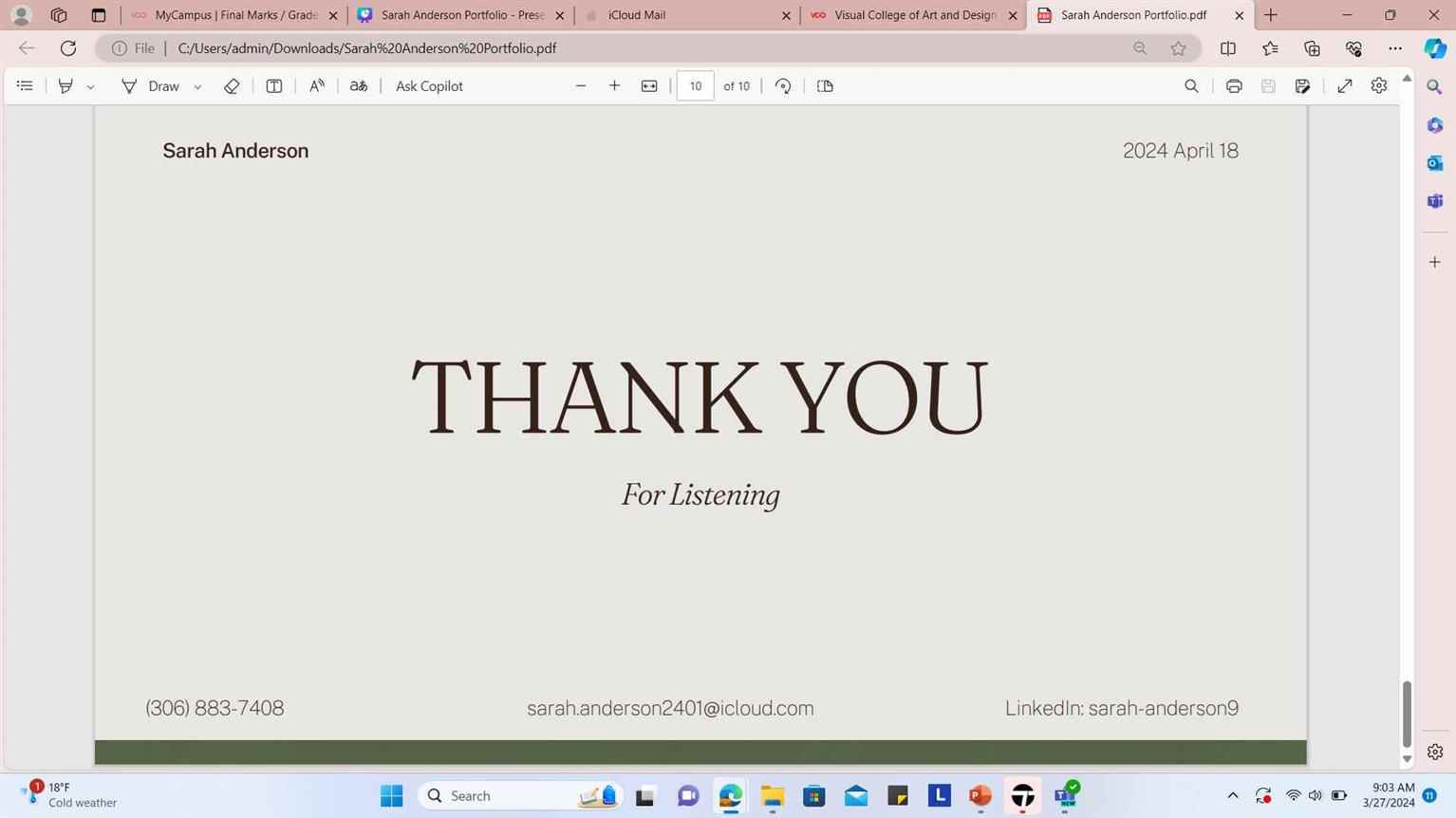Switch to iCloud Mail tab
This screenshot has width=1456, height=818.
686,15
